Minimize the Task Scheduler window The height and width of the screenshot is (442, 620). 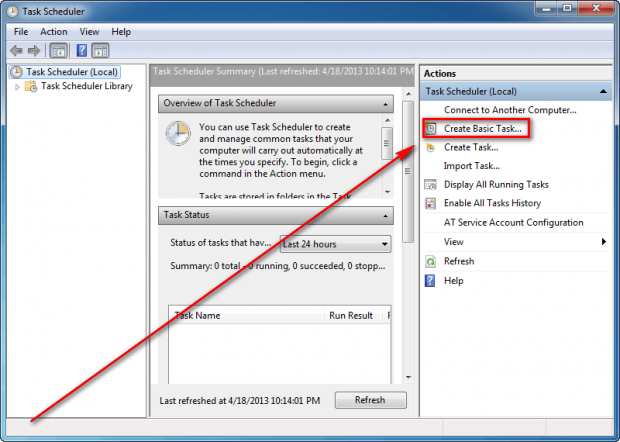click(x=546, y=9)
